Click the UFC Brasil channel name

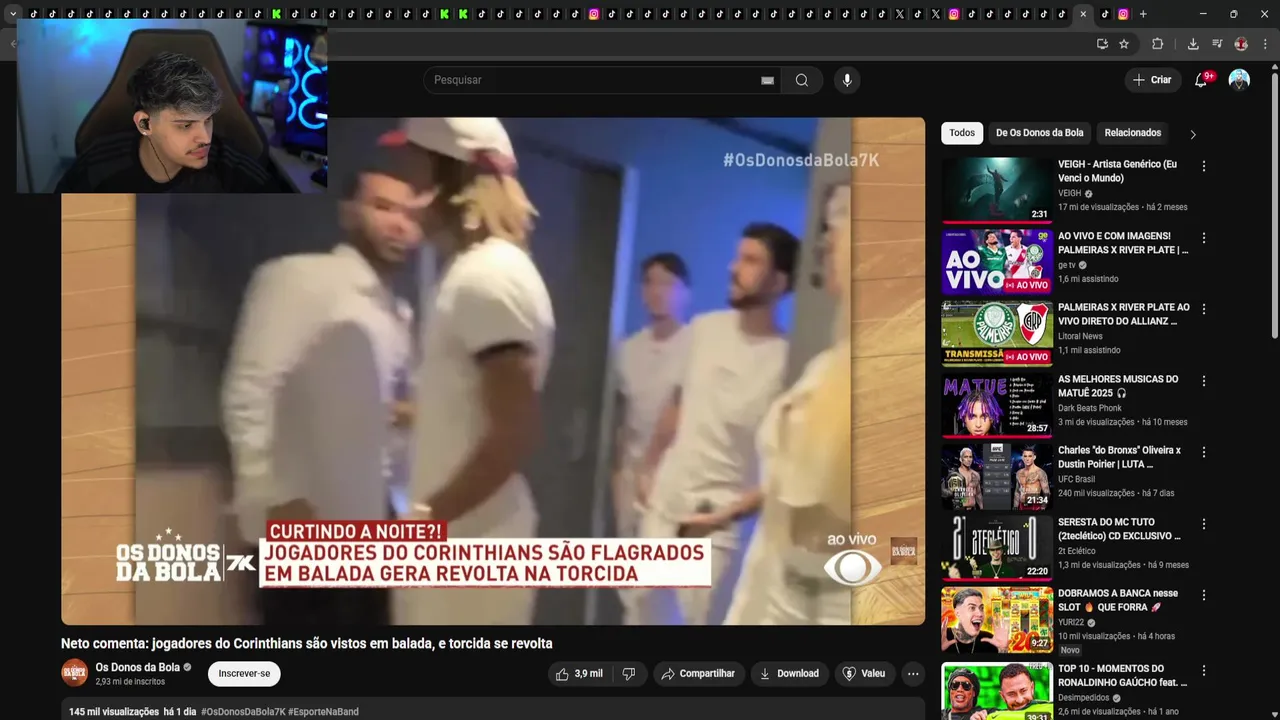[1077, 479]
